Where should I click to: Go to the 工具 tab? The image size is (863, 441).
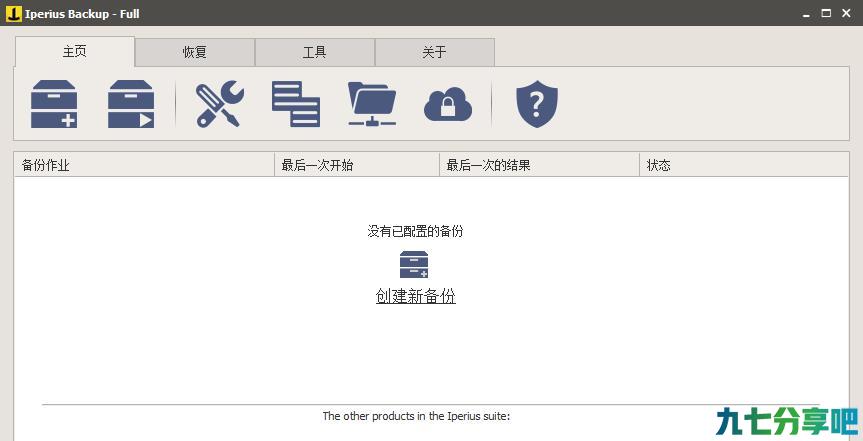[315, 52]
